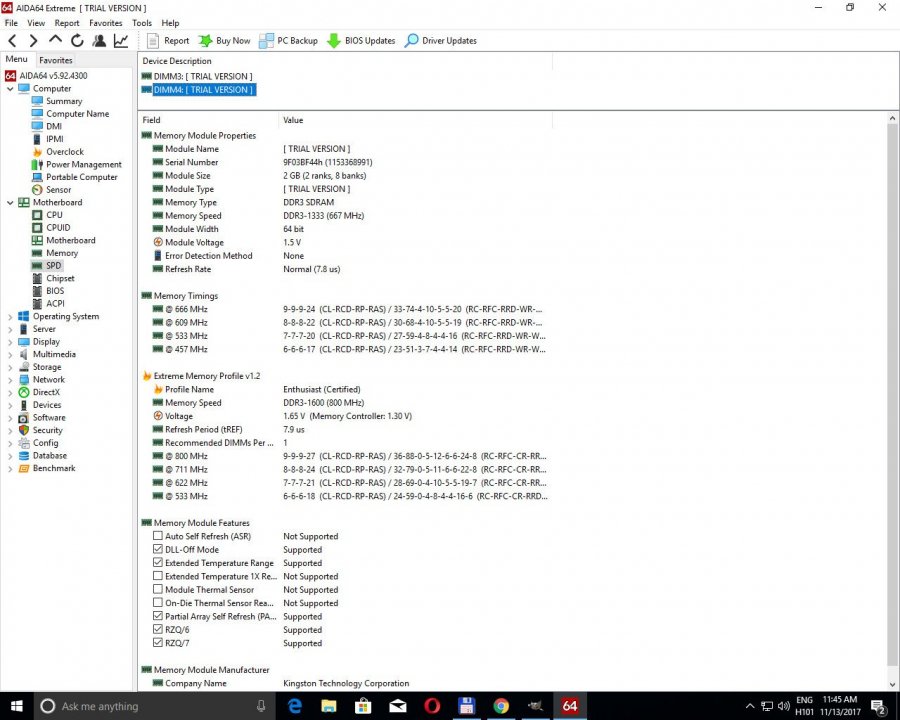Go forward with the right arrow
This screenshot has width=900, height=720.
tap(33, 41)
